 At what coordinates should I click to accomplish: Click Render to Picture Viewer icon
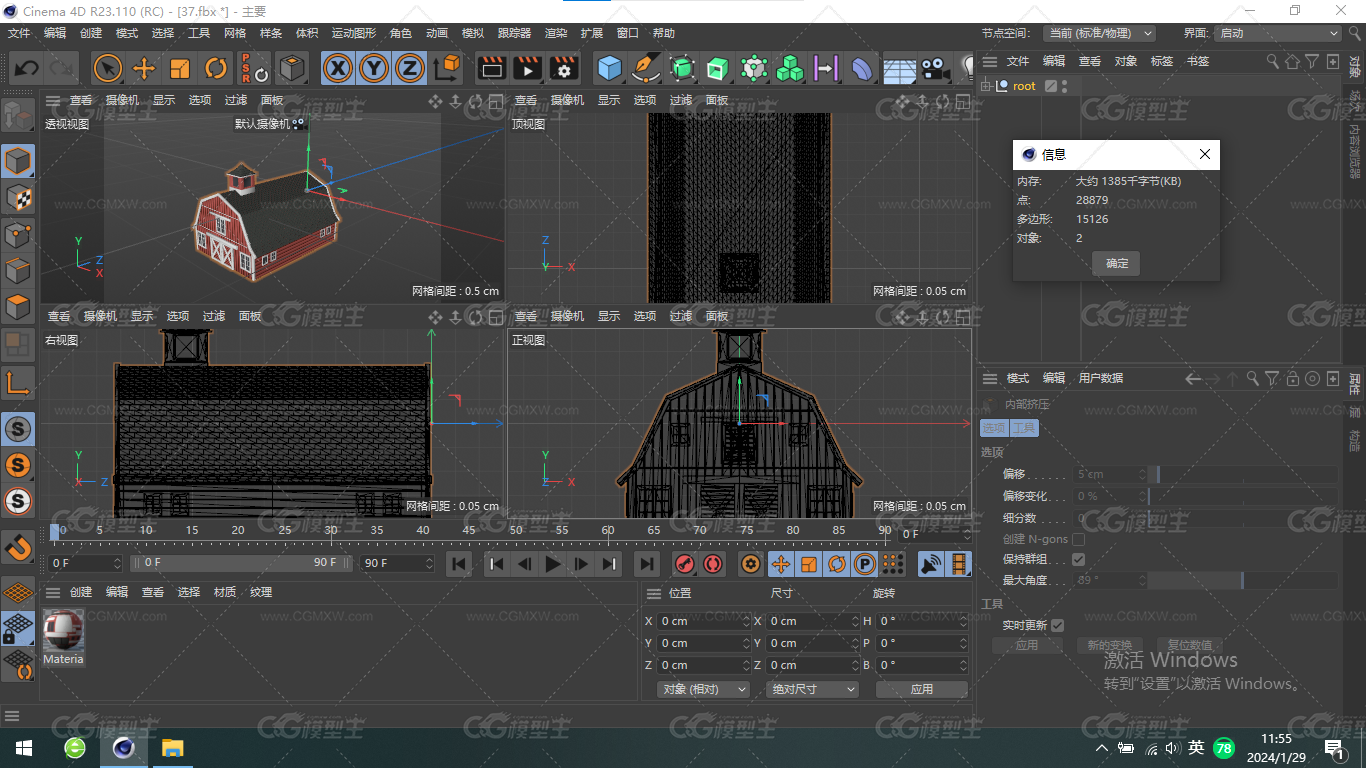(527, 68)
